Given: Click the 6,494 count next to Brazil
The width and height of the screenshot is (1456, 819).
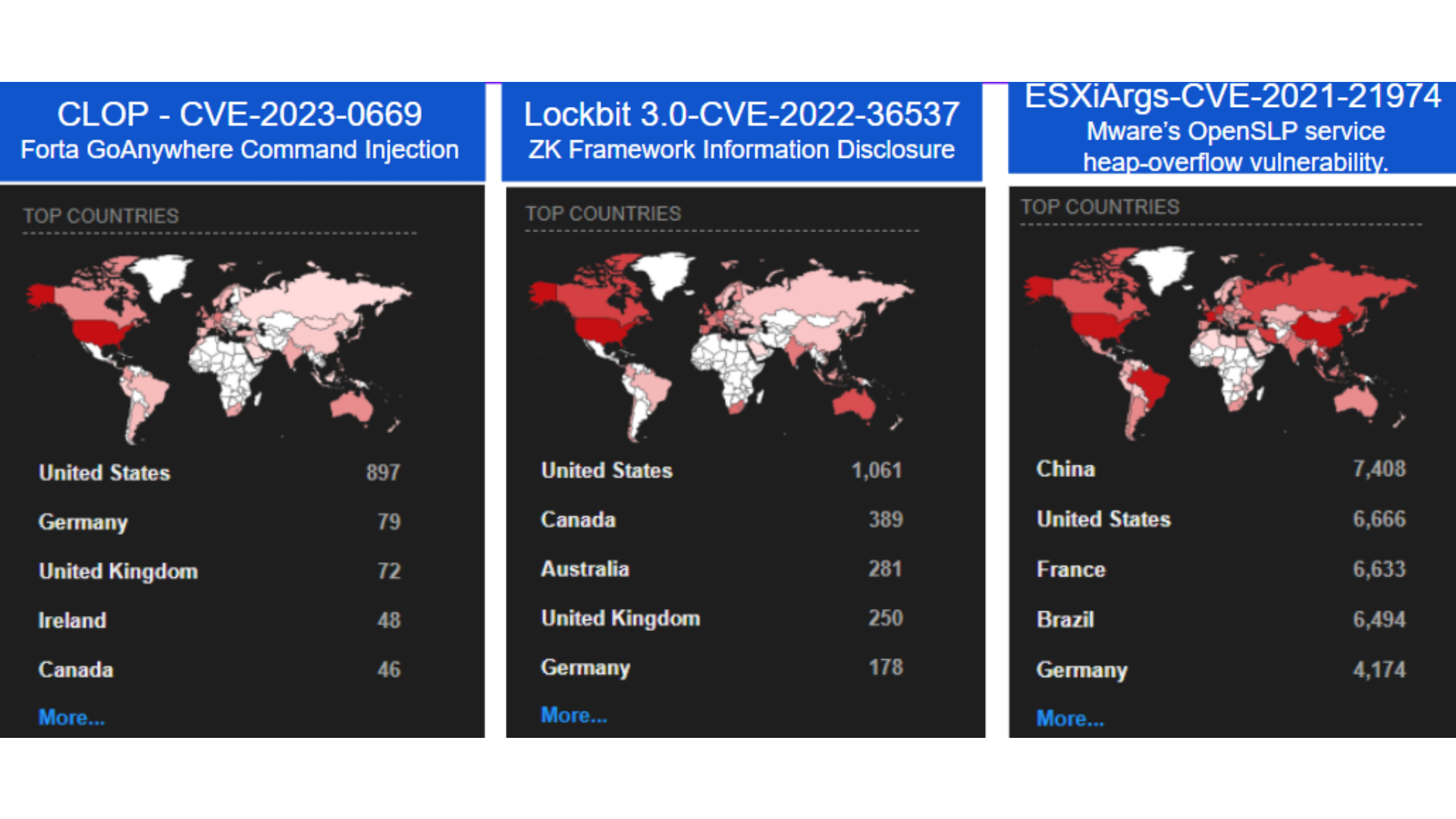Looking at the screenshot, I should point(1379,620).
